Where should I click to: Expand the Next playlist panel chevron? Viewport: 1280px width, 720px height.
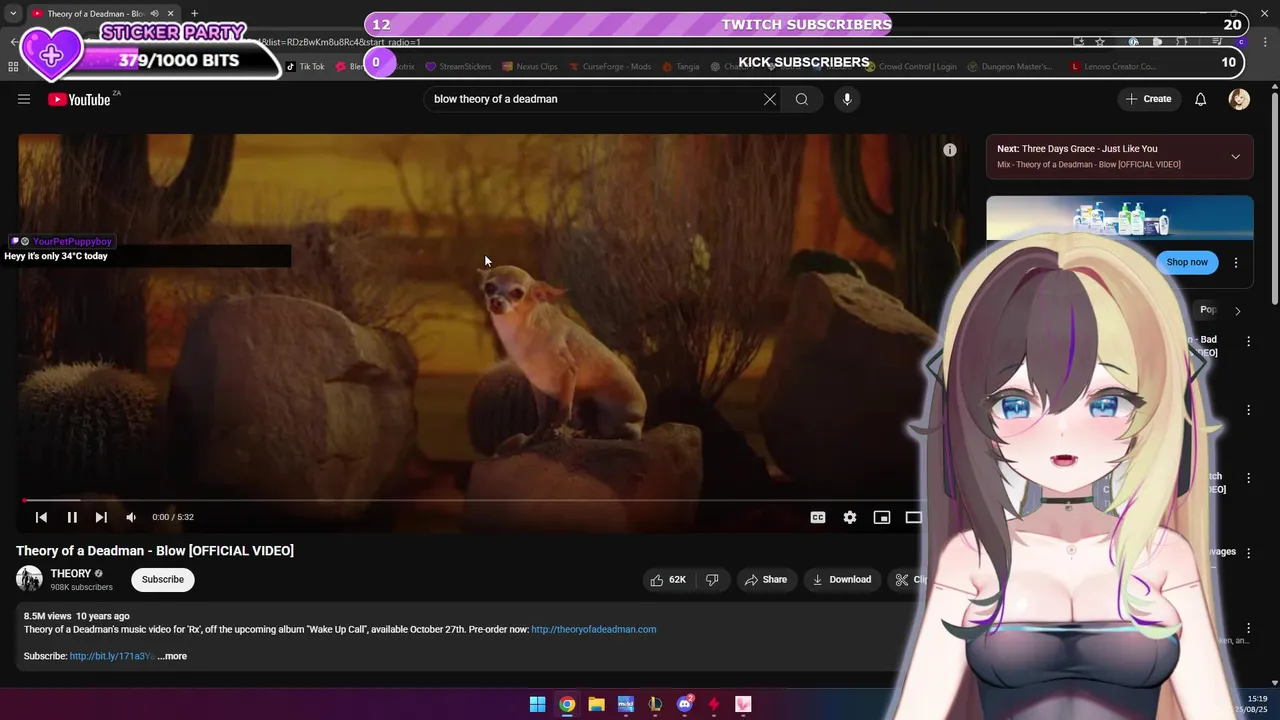(1235, 157)
